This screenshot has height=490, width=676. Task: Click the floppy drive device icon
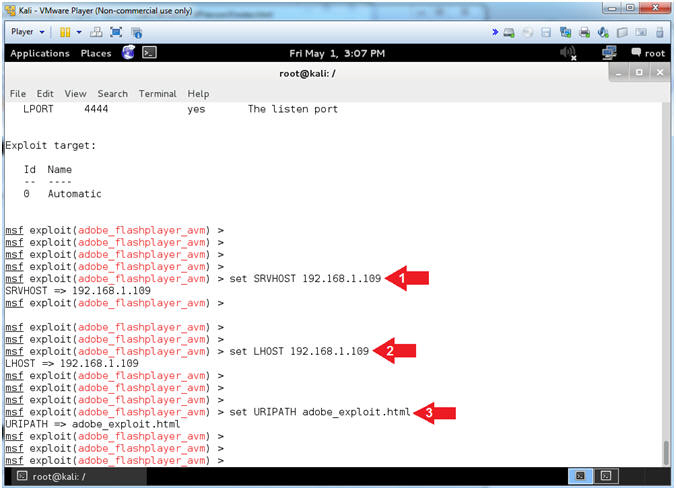coord(546,32)
